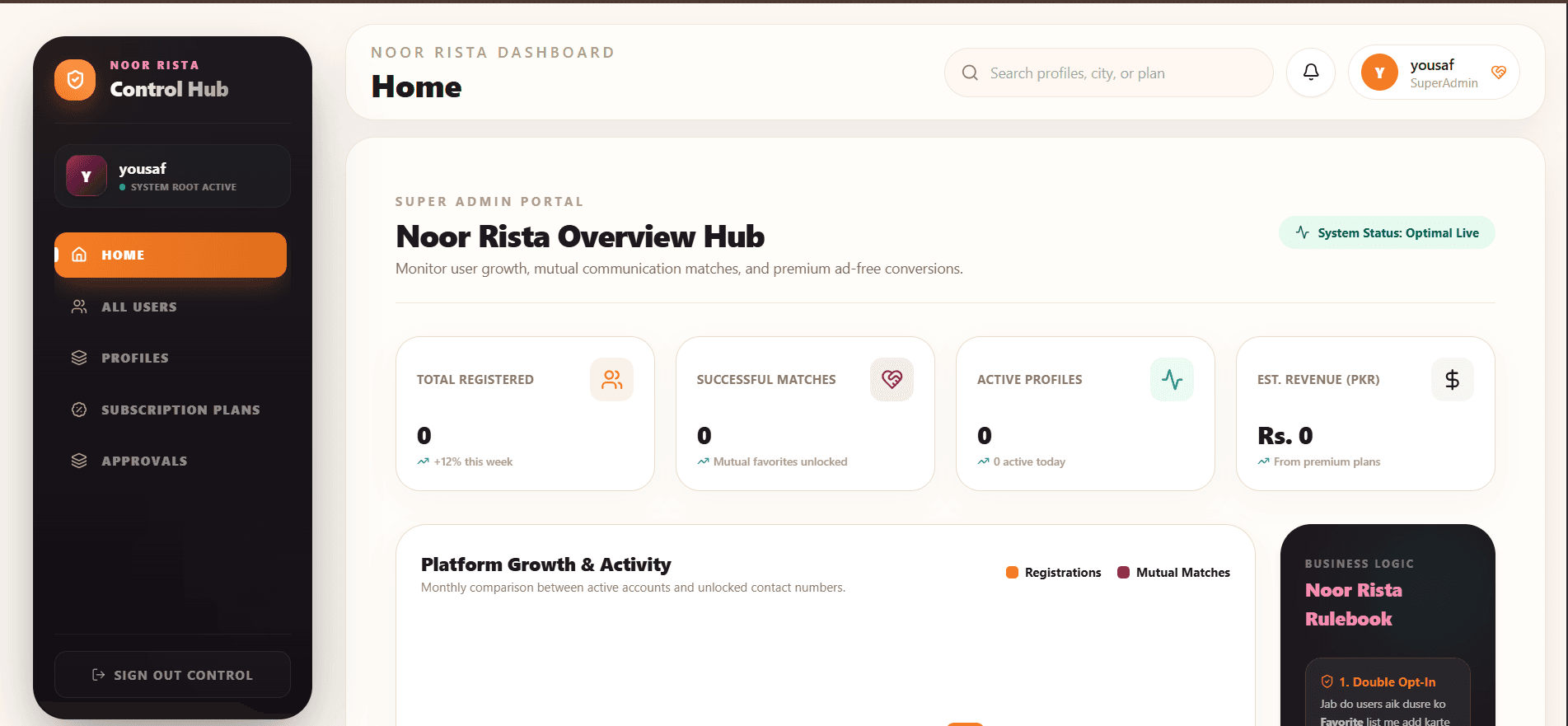Toggle Registrations legend orange swatch
Viewport: 1568px width, 726px height.
(1012, 572)
